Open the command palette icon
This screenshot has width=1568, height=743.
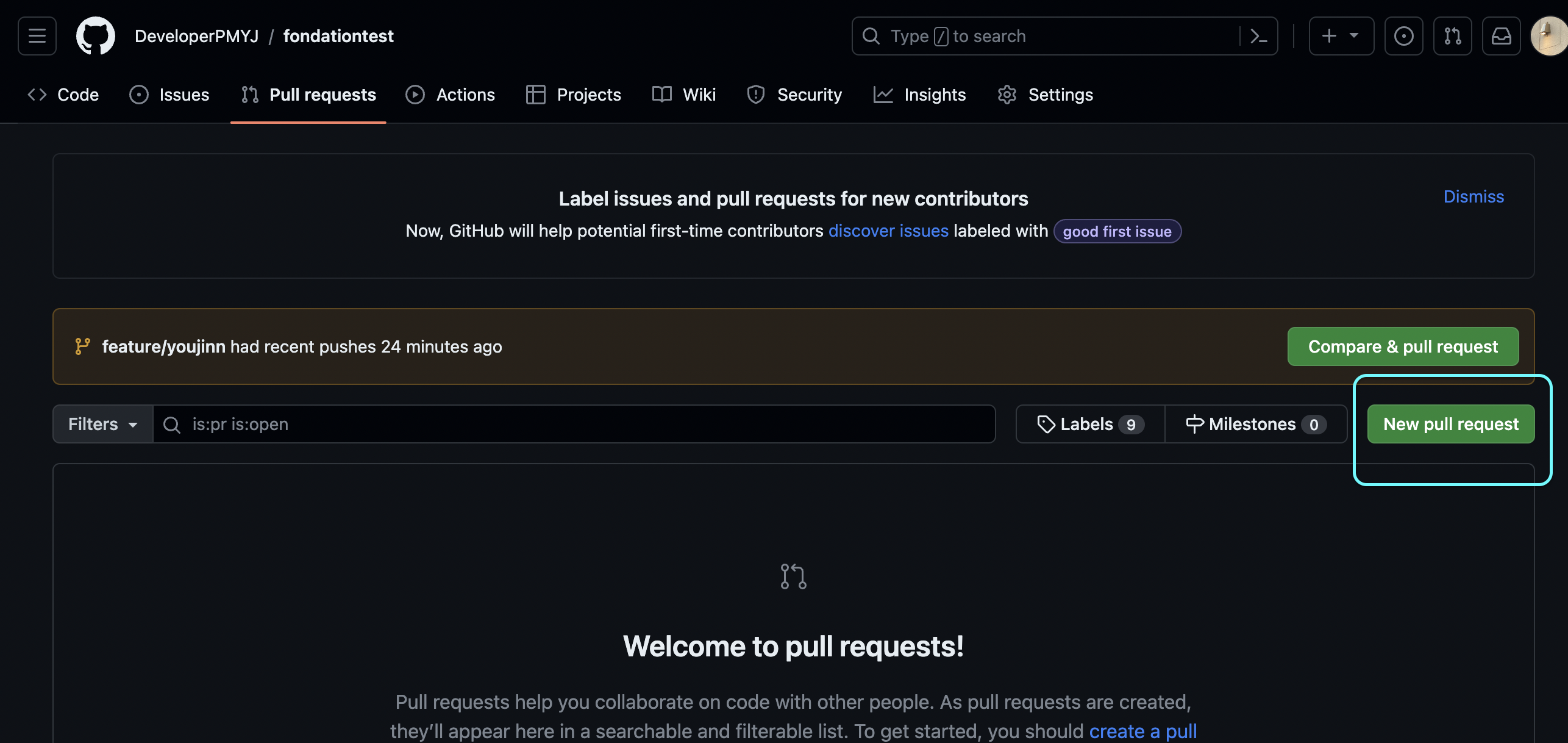(x=1258, y=36)
